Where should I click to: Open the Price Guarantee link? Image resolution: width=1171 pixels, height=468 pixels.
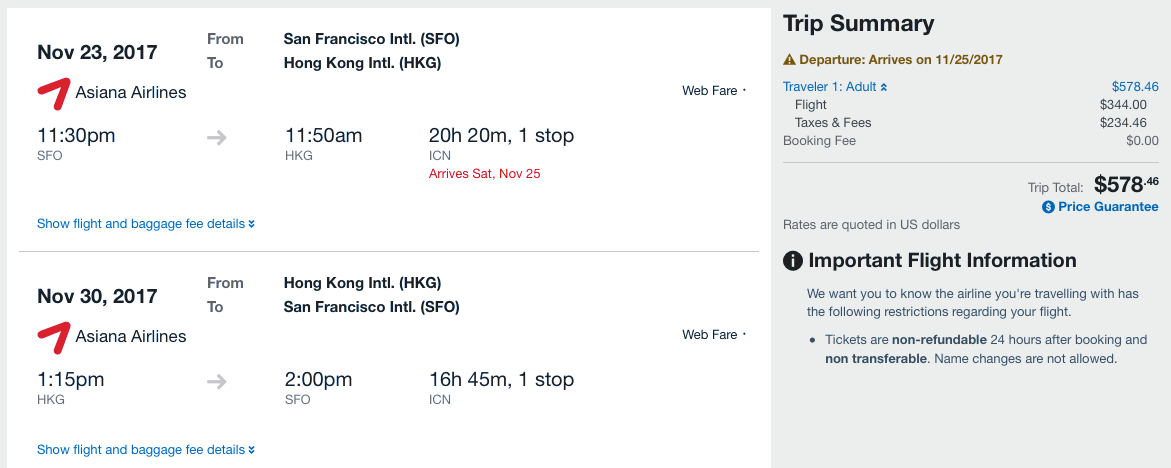[x=1108, y=207]
